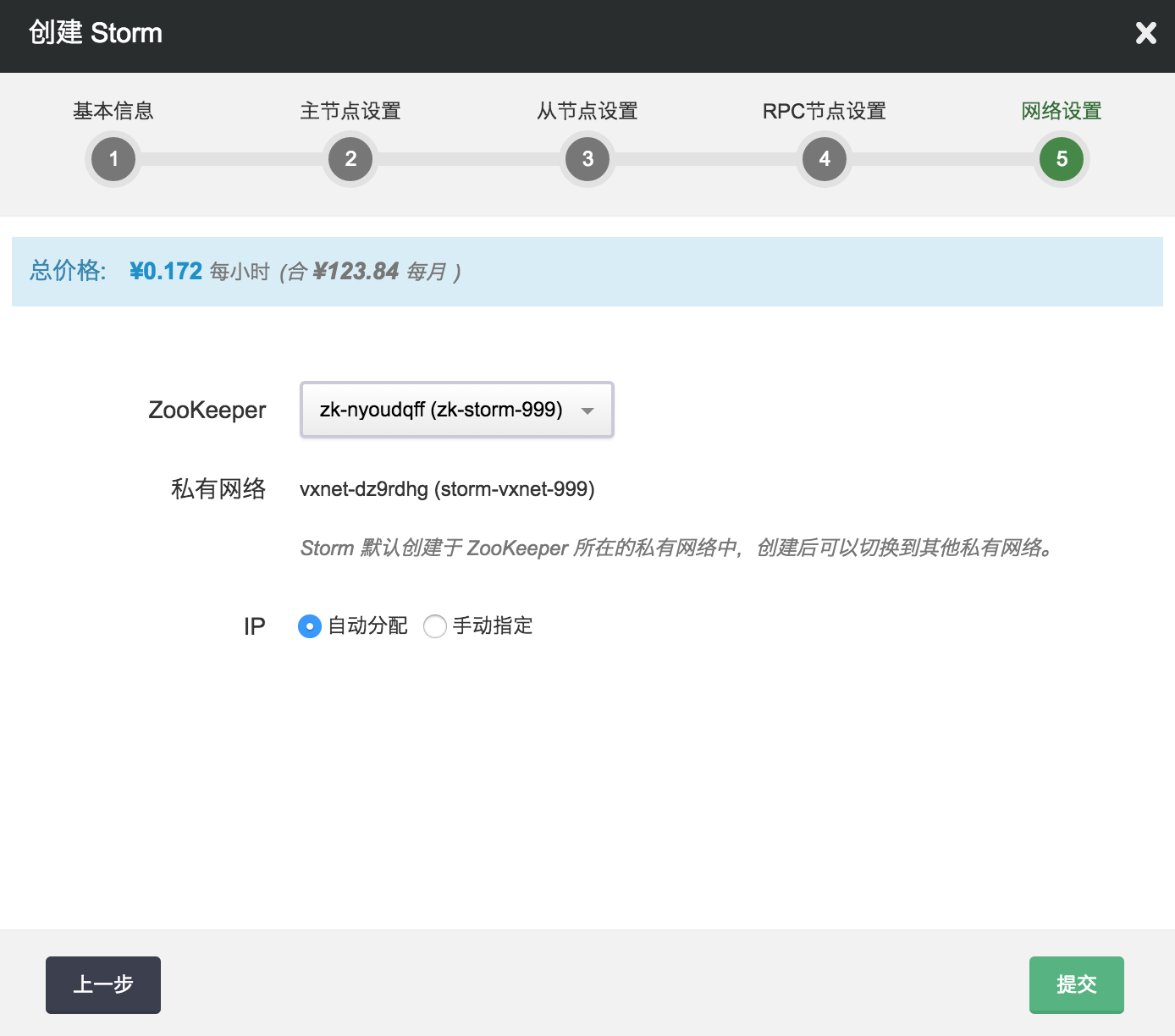
Task: Click step circle number 1
Action: click(113, 159)
